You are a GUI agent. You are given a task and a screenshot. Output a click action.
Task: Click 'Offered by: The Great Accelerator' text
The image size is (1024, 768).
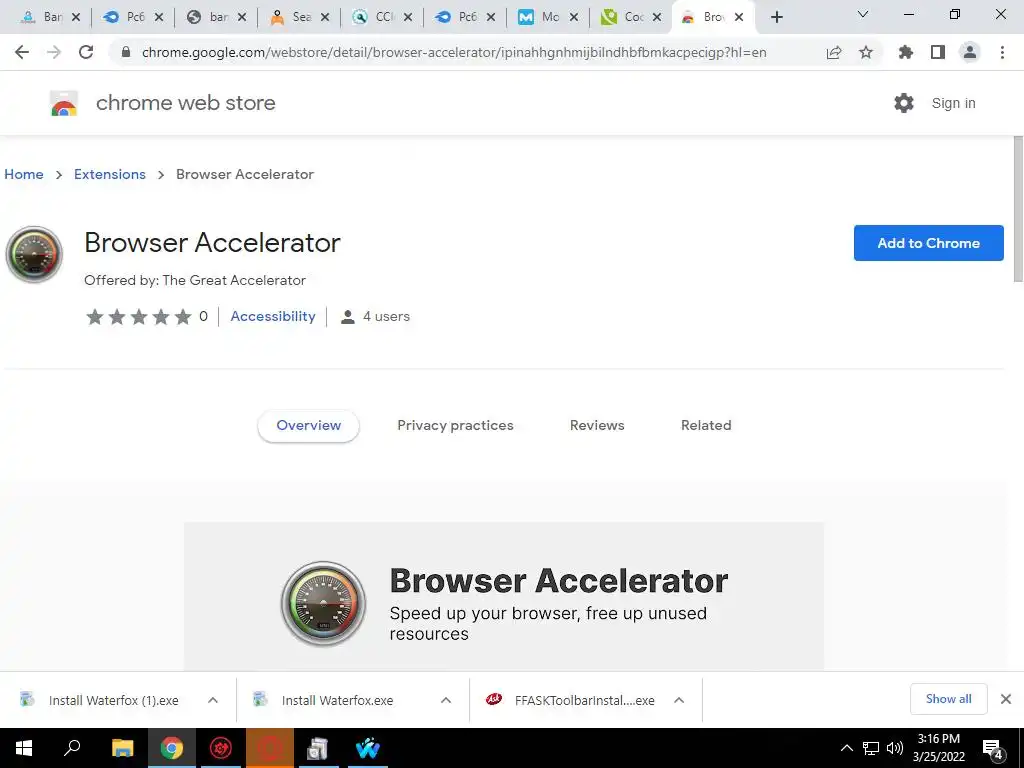(x=195, y=281)
